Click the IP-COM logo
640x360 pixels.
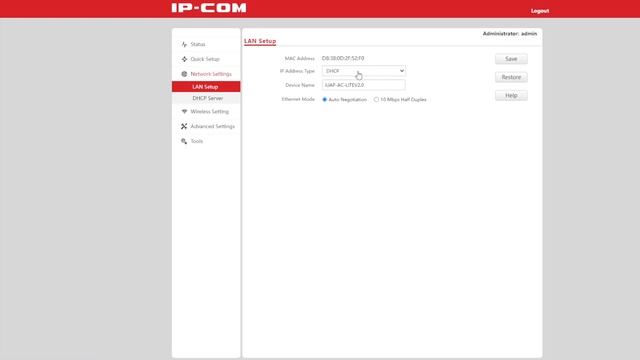[x=209, y=8]
